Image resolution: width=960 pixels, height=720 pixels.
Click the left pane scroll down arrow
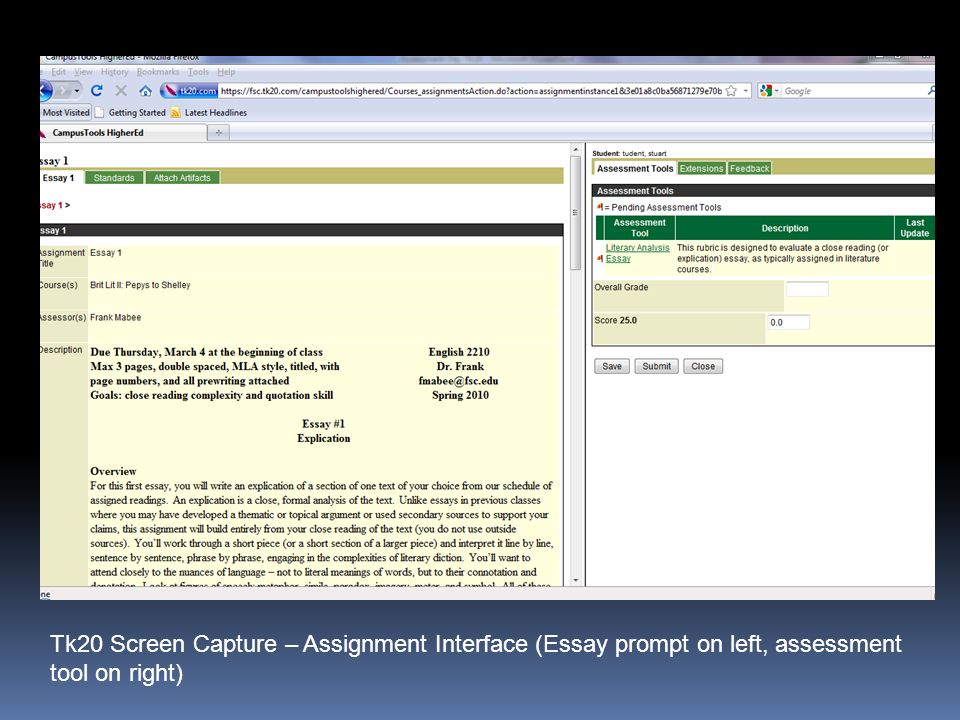[576, 580]
